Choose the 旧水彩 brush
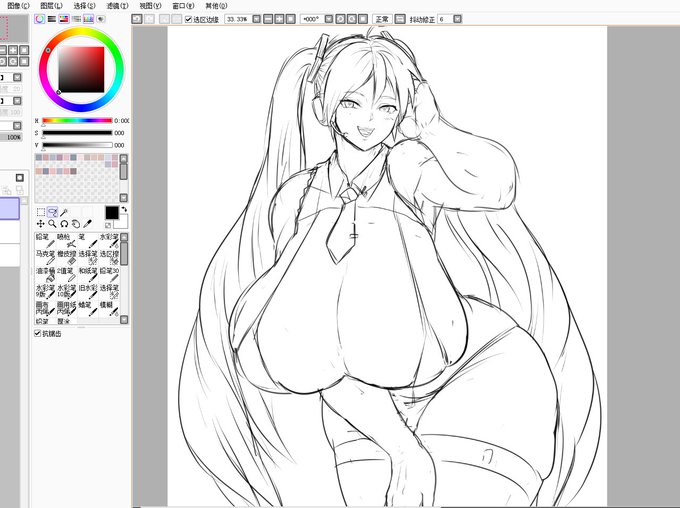The height and width of the screenshot is (508, 680). click(x=88, y=292)
